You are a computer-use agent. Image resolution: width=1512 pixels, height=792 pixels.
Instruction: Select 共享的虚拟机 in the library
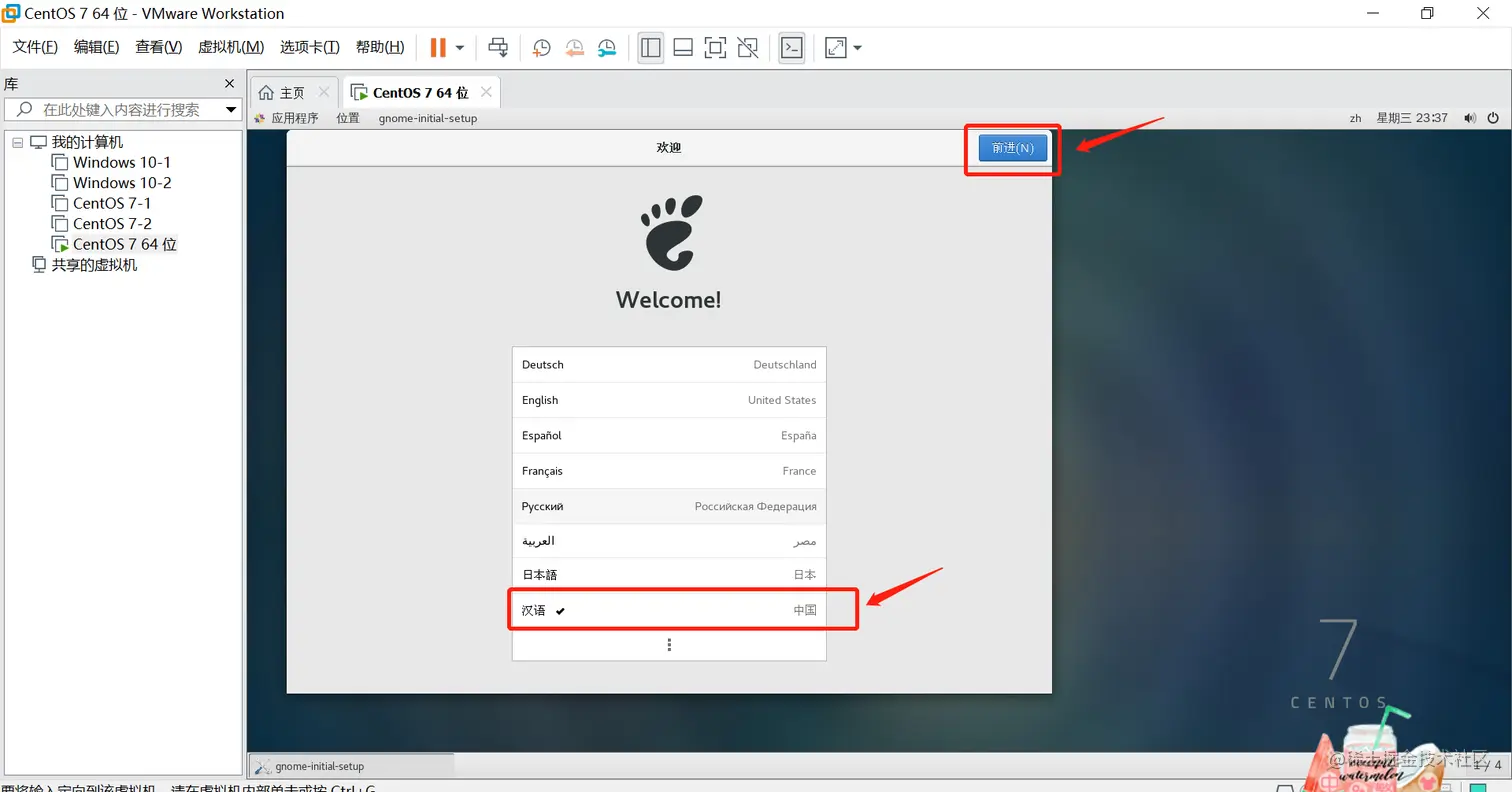[x=94, y=265]
